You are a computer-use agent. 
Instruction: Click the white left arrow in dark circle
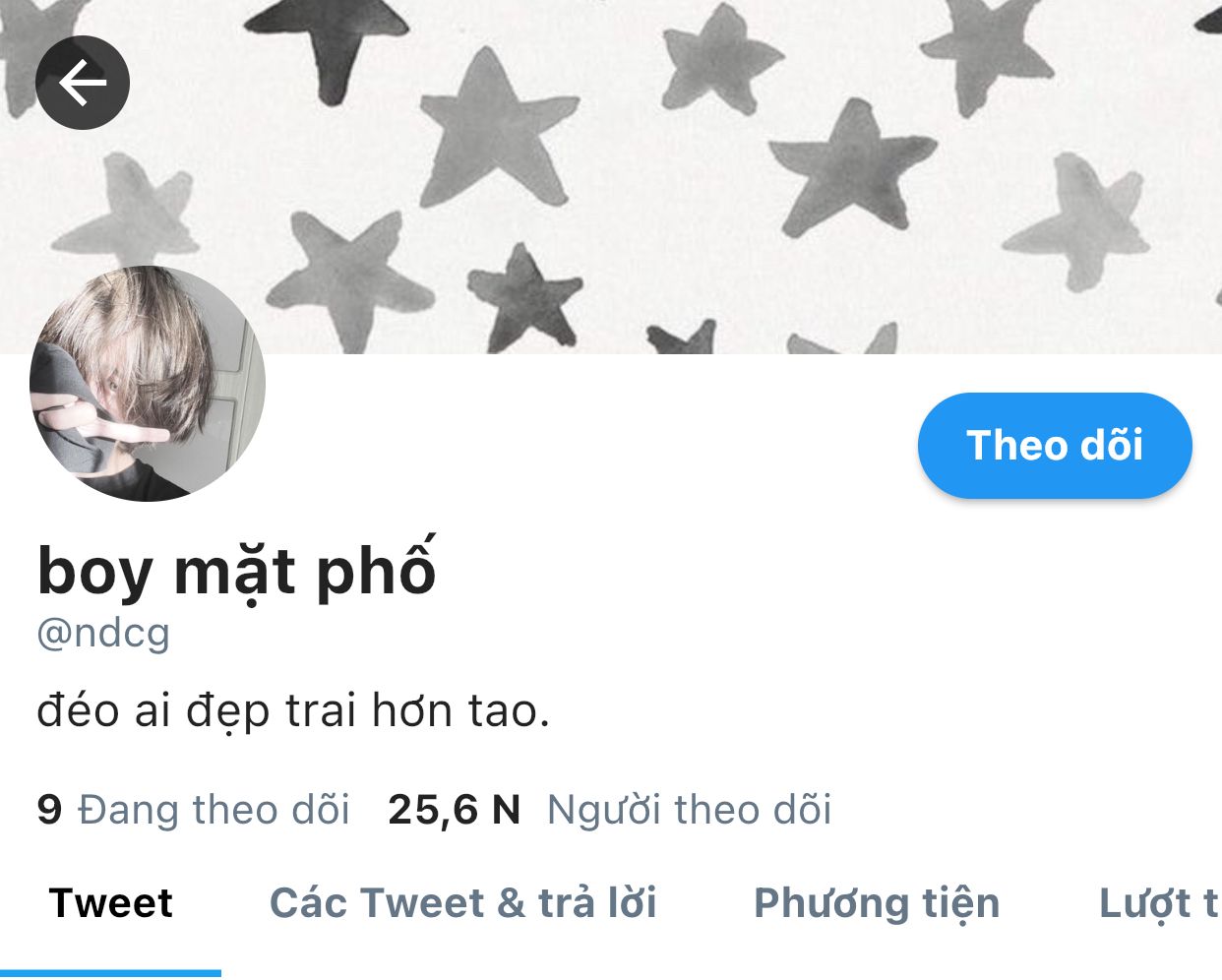tap(83, 83)
